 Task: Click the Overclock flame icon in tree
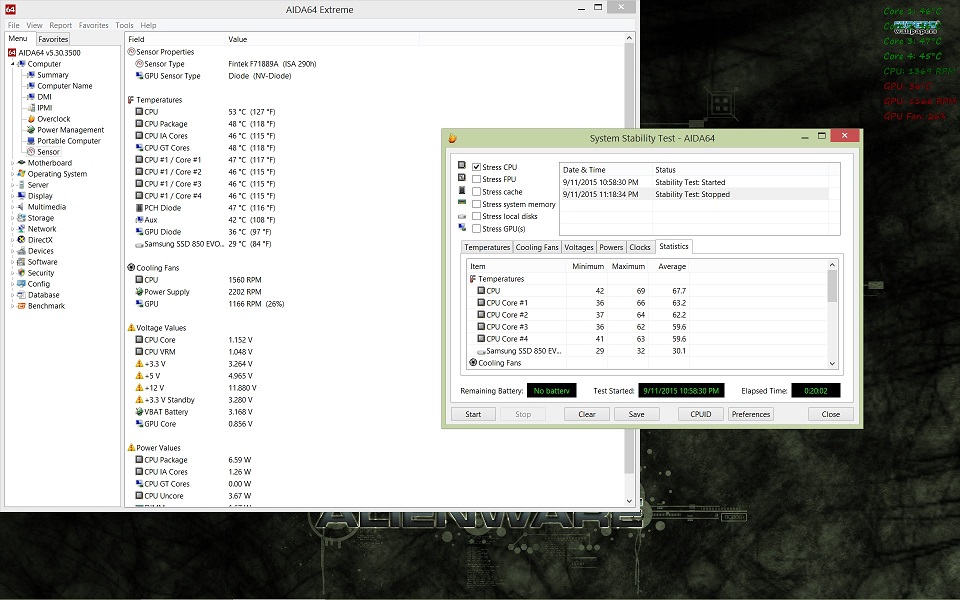click(x=31, y=119)
